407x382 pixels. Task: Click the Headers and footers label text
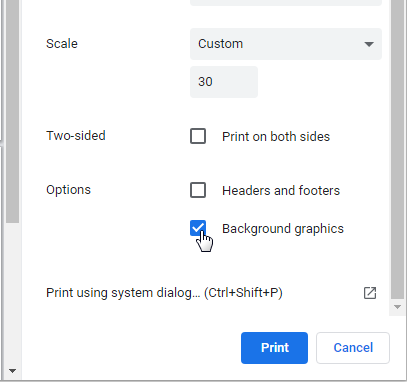281,190
